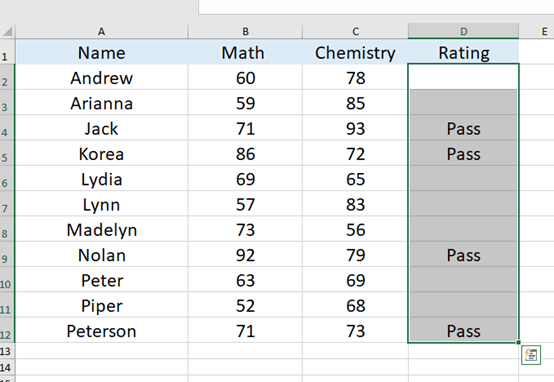554x382 pixels.
Task: Select row 2 header
Action: coord(7,77)
